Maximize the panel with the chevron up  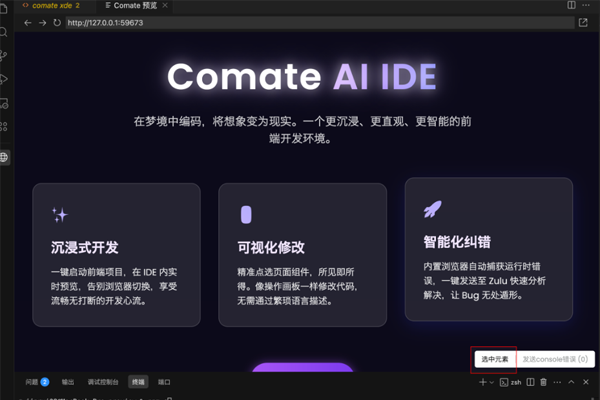pyautogui.click(x=571, y=382)
